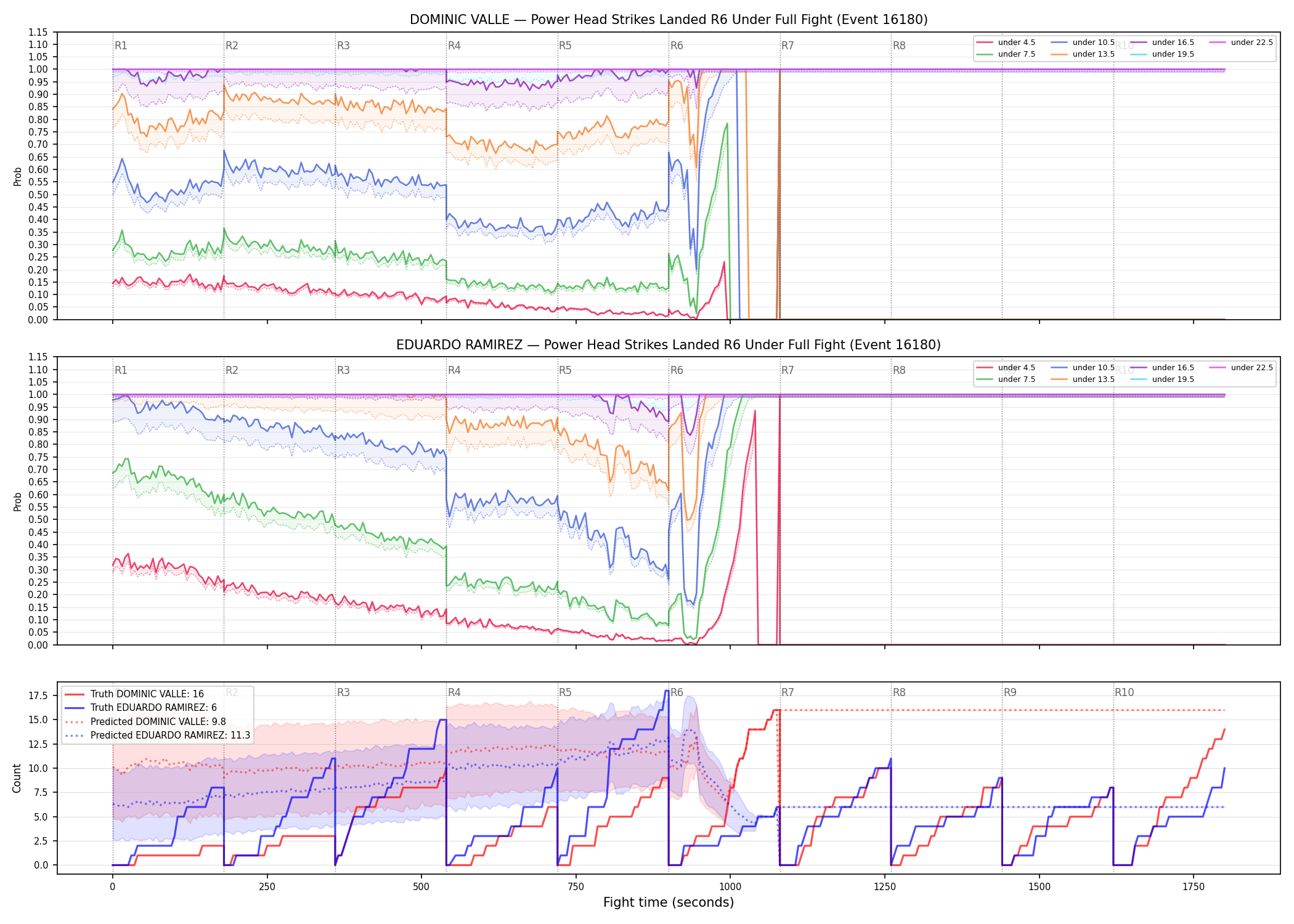This screenshot has width=1294, height=924.
Task: Click the R6 round label in the middle chart
Action: (x=677, y=370)
